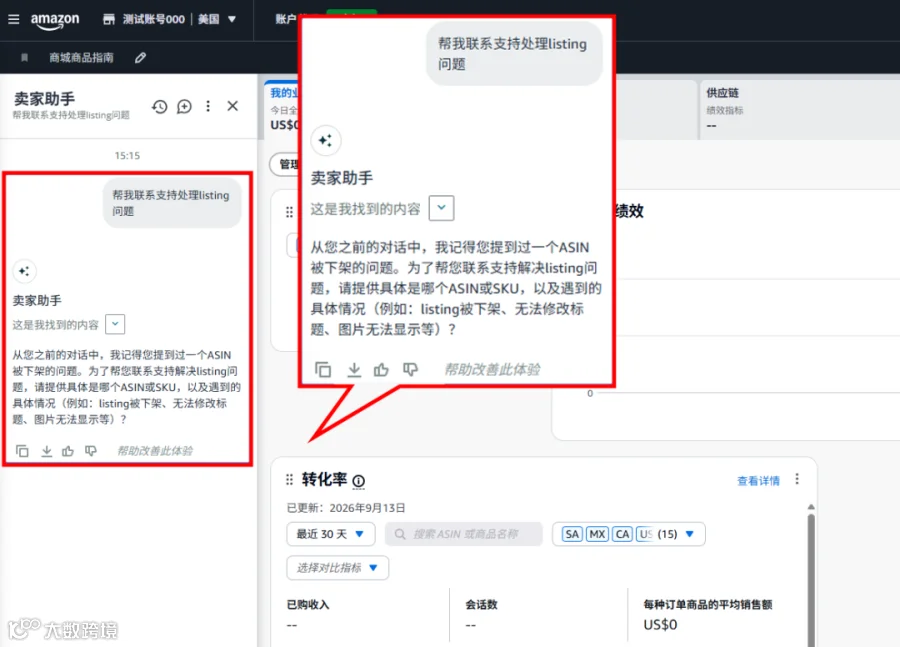Click the 每种订单商品的平均销售额 label
This screenshot has height=647, width=900.
[708, 605]
